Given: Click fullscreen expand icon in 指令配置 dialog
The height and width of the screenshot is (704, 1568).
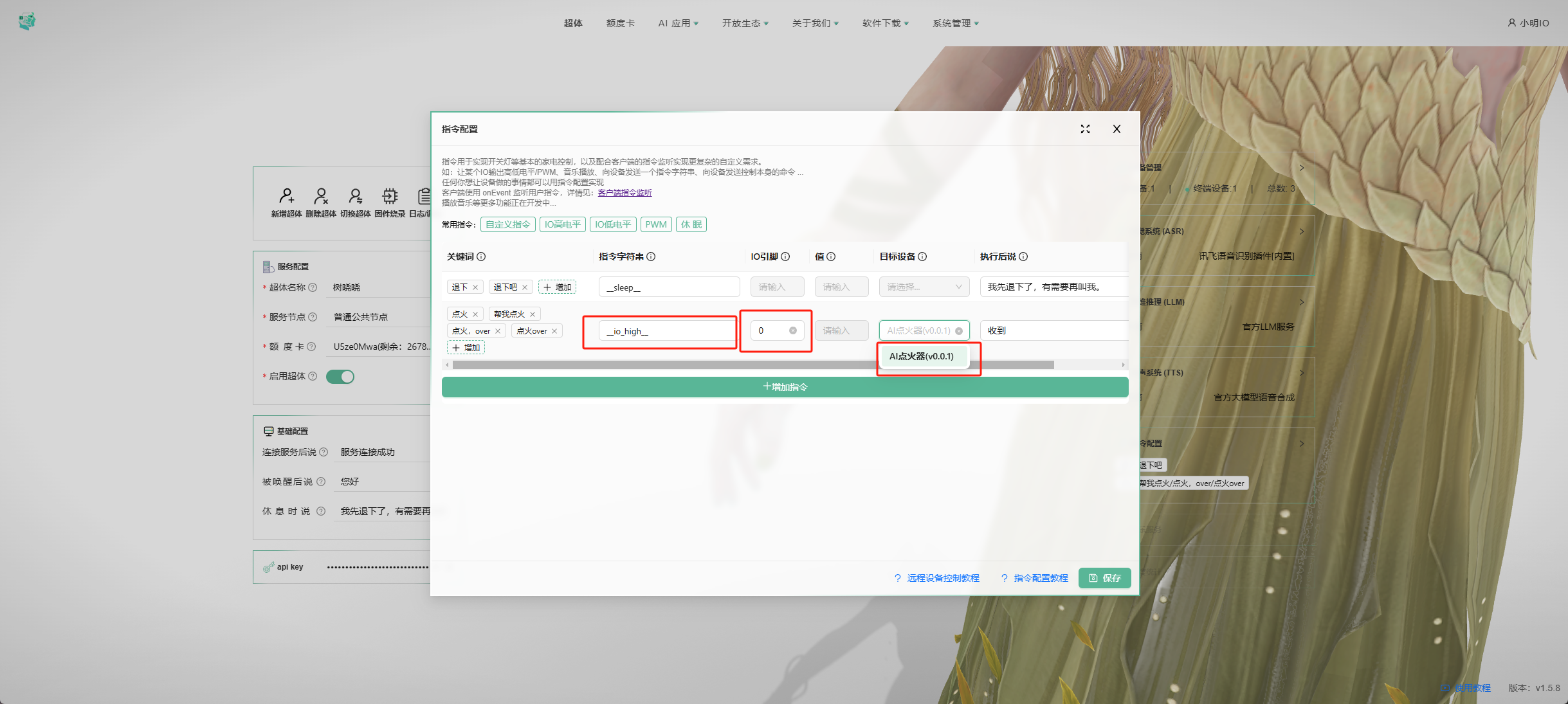Looking at the screenshot, I should [x=1085, y=129].
